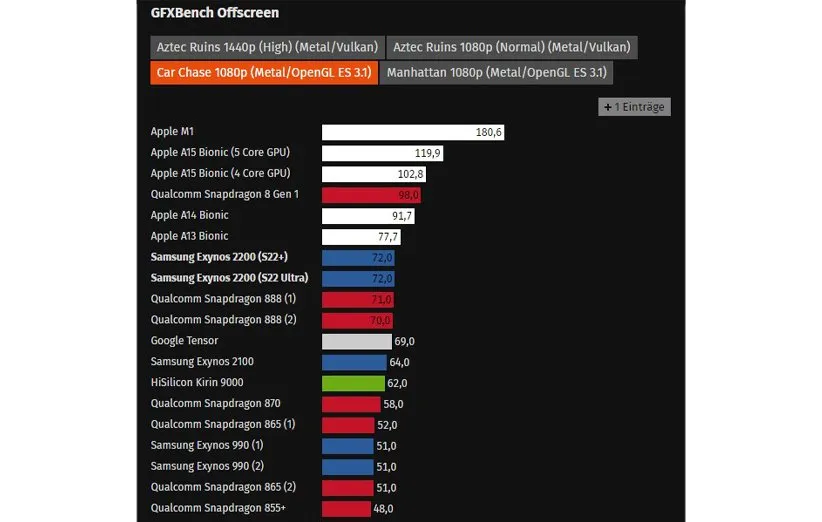
Task: Select Qualcomm Snapdragon 888 (1) label
Action: click(x=223, y=299)
